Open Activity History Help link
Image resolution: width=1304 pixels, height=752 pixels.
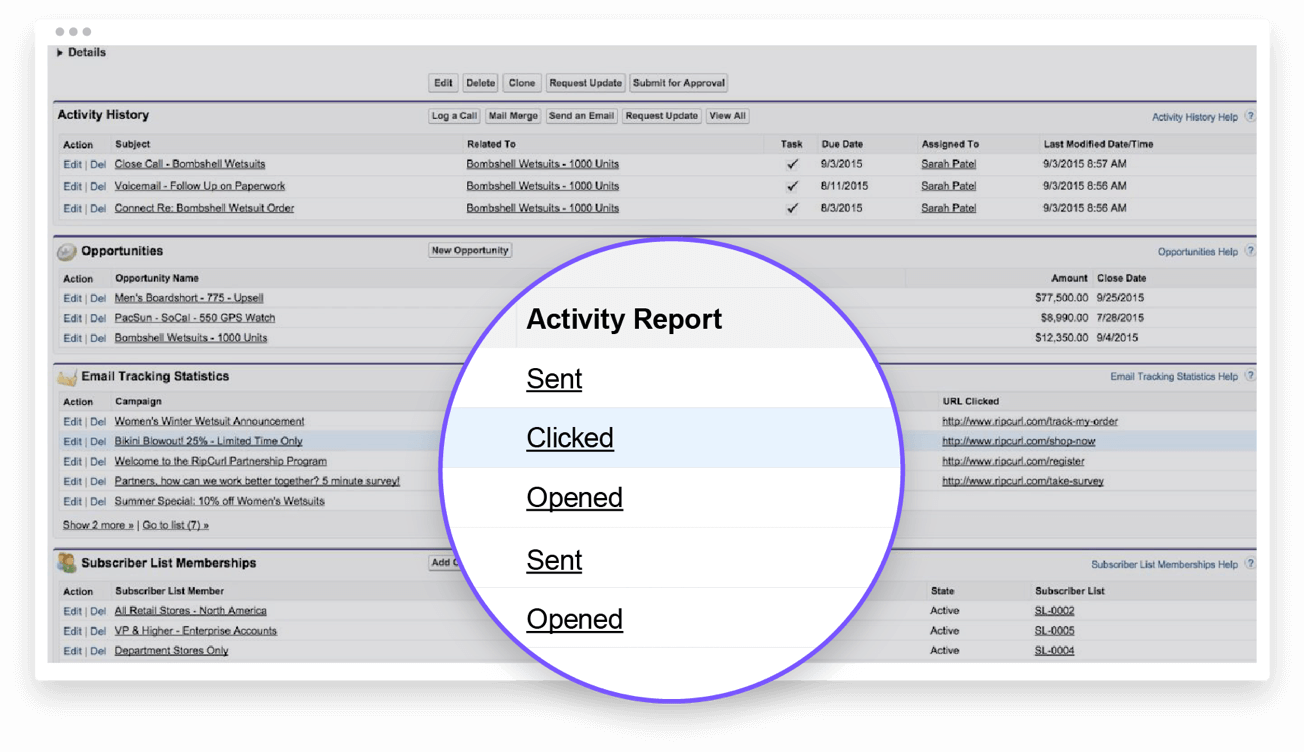(1194, 117)
